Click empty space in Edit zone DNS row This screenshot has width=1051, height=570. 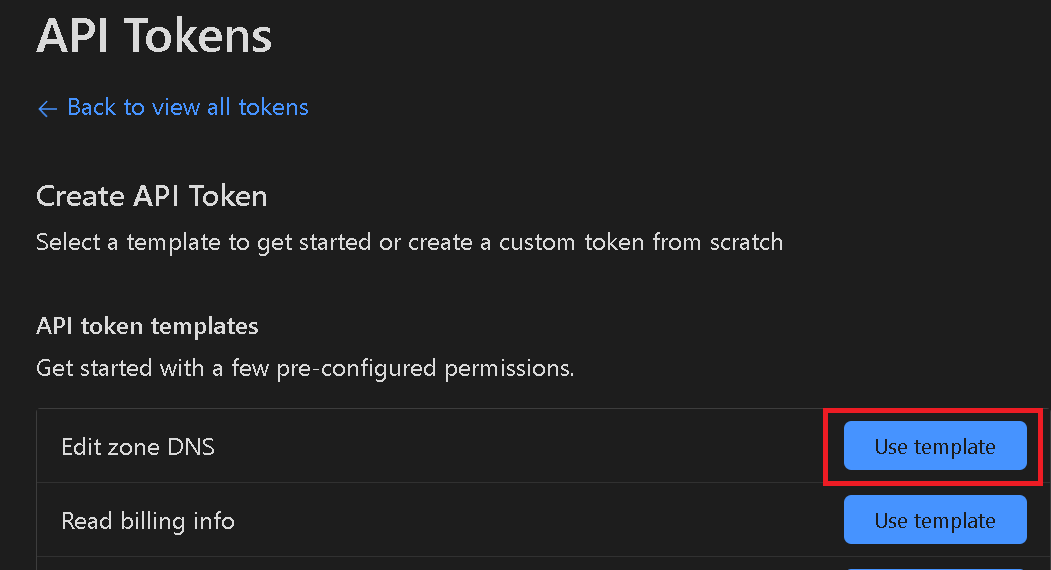point(520,446)
